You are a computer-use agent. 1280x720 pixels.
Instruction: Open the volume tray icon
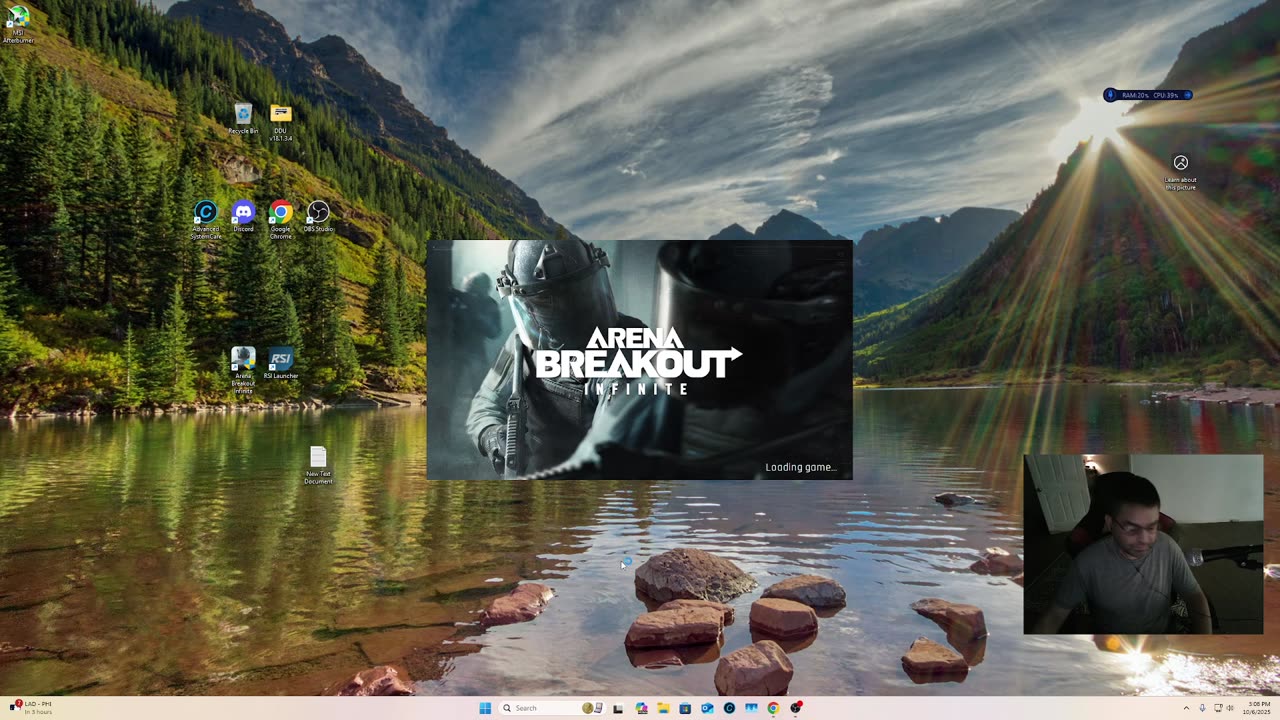tap(1230, 708)
